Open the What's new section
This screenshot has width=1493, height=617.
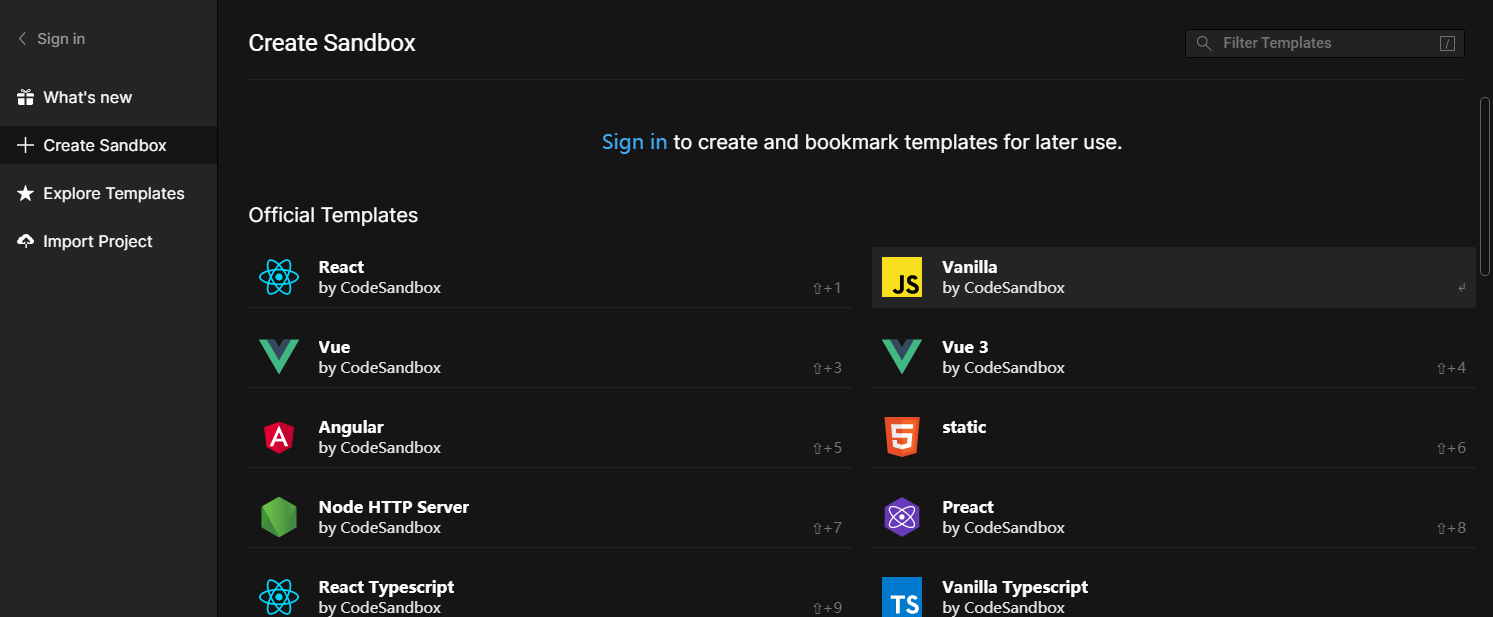coord(108,97)
